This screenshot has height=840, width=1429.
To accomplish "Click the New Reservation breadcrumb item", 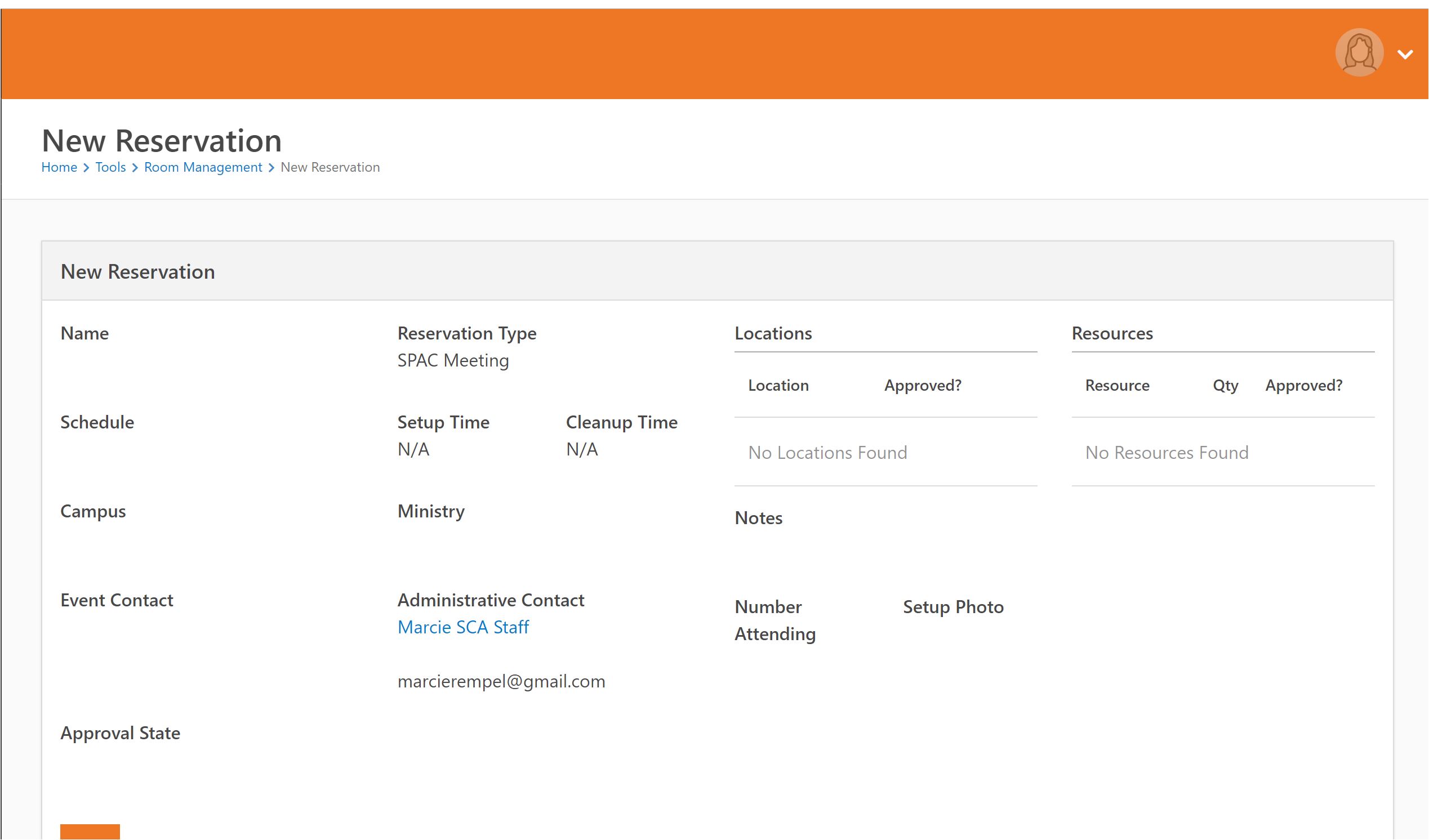I will [x=330, y=167].
